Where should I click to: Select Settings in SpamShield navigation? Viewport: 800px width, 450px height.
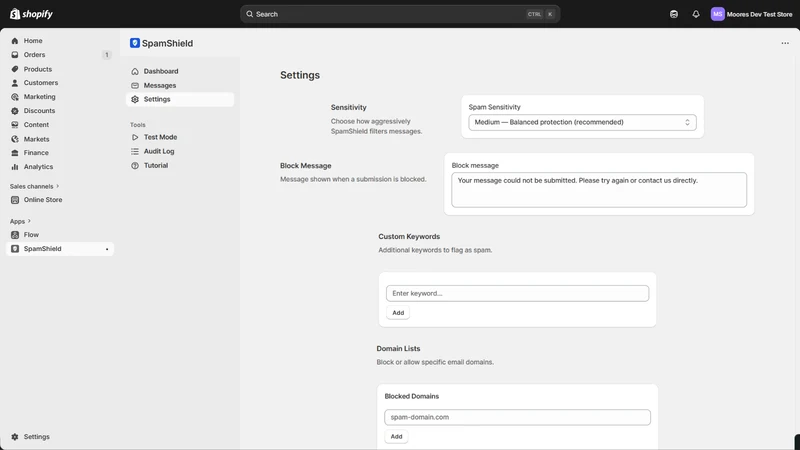pyautogui.click(x=180, y=99)
